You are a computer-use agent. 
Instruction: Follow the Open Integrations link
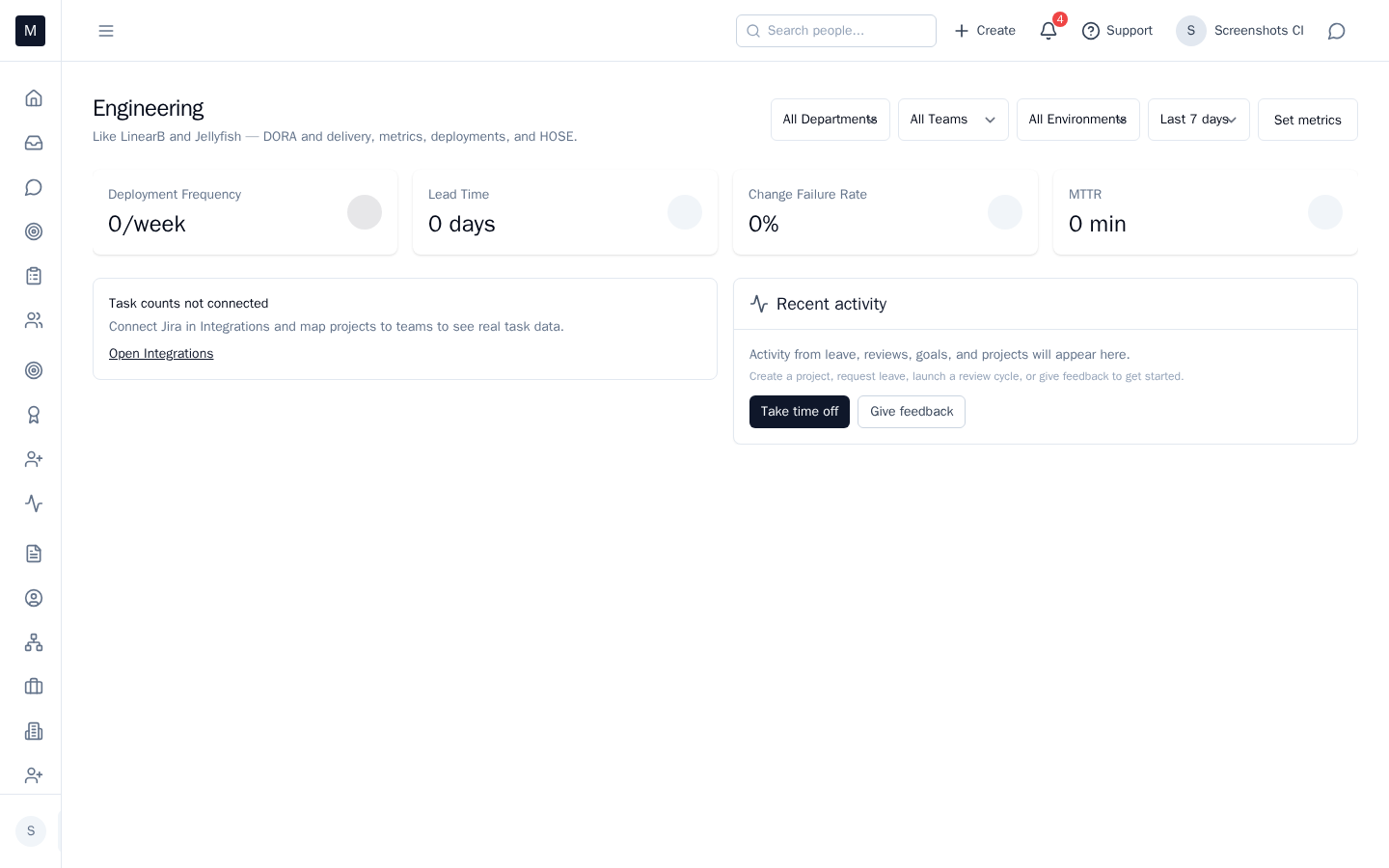click(161, 354)
